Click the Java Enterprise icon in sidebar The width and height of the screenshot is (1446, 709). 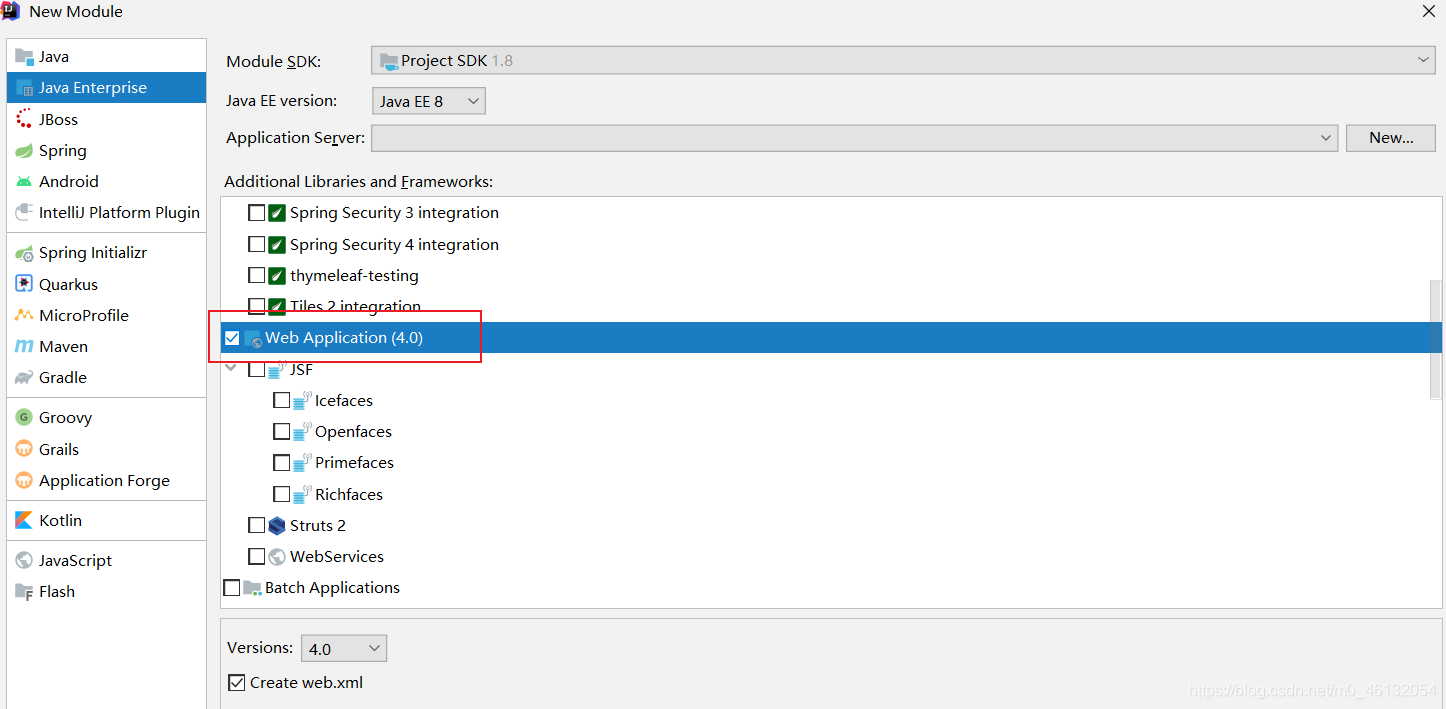click(24, 88)
